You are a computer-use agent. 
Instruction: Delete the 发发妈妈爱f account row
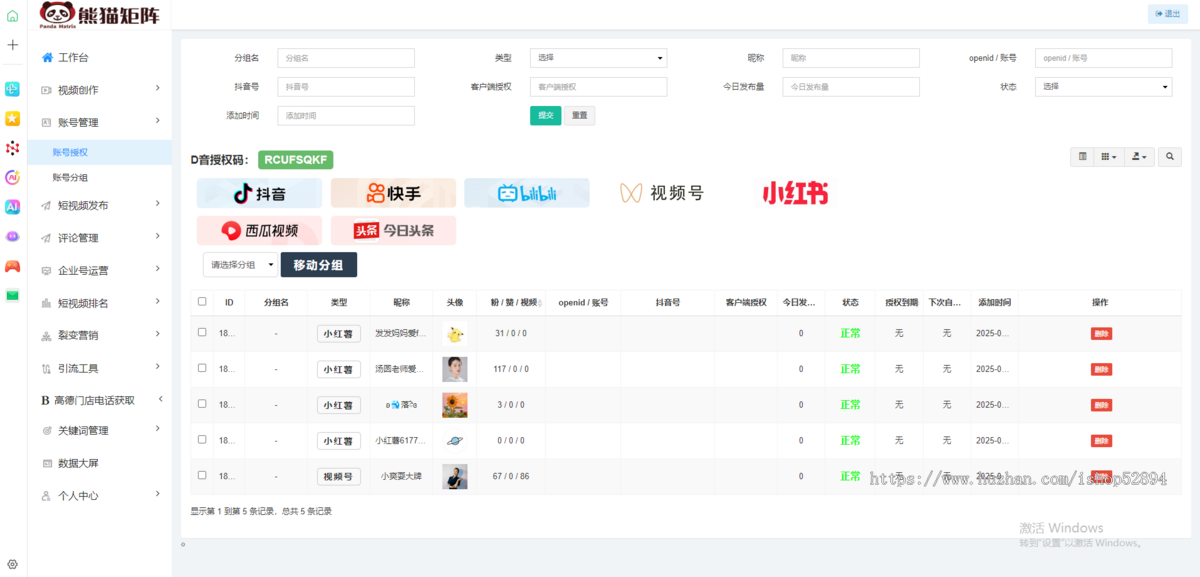[x=1101, y=333]
